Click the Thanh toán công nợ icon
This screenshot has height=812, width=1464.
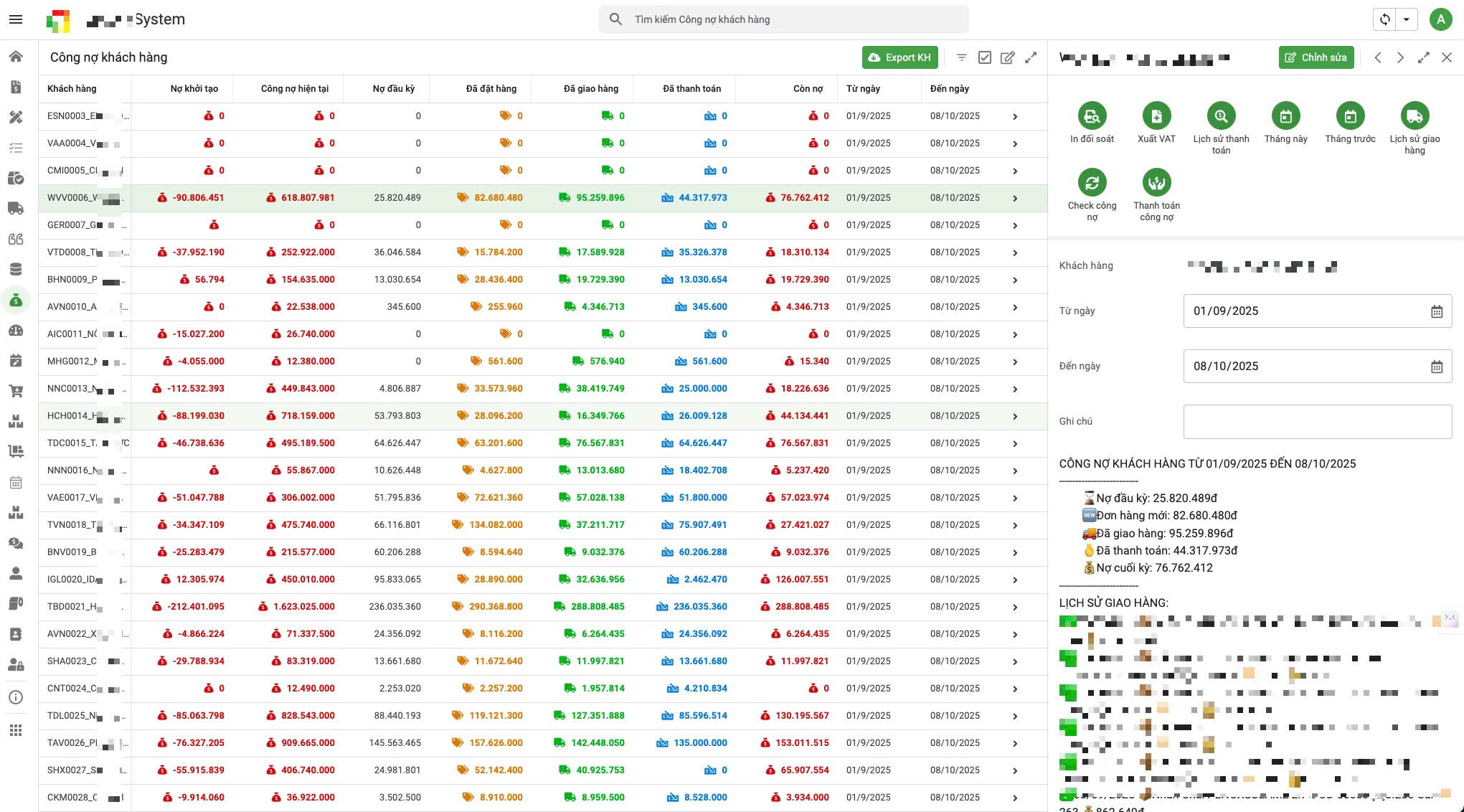[1156, 183]
